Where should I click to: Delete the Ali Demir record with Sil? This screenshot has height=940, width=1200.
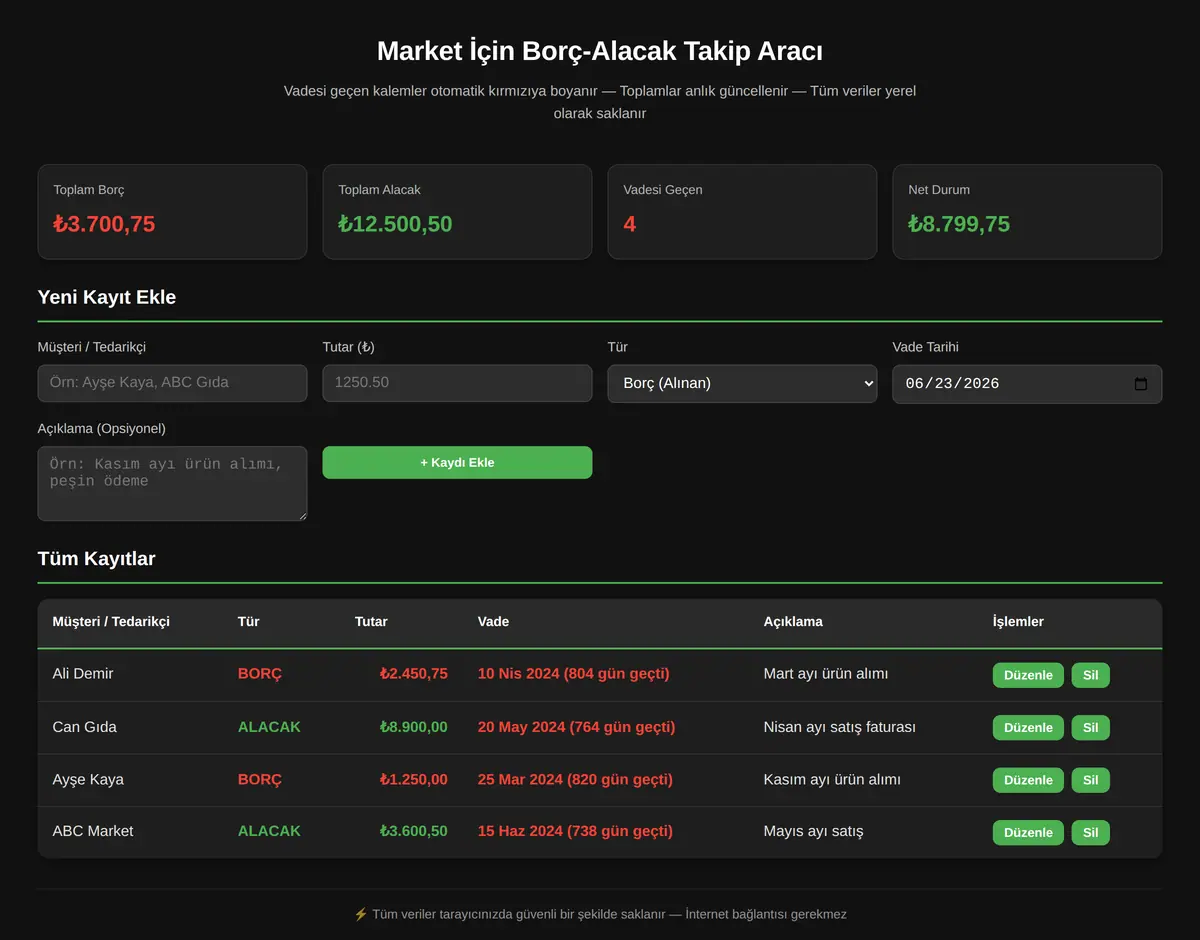(x=1090, y=675)
